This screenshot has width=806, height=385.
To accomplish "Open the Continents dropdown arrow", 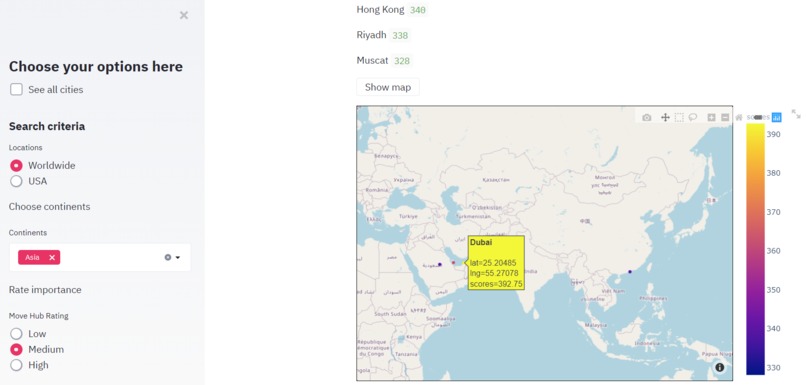I will tap(178, 258).
